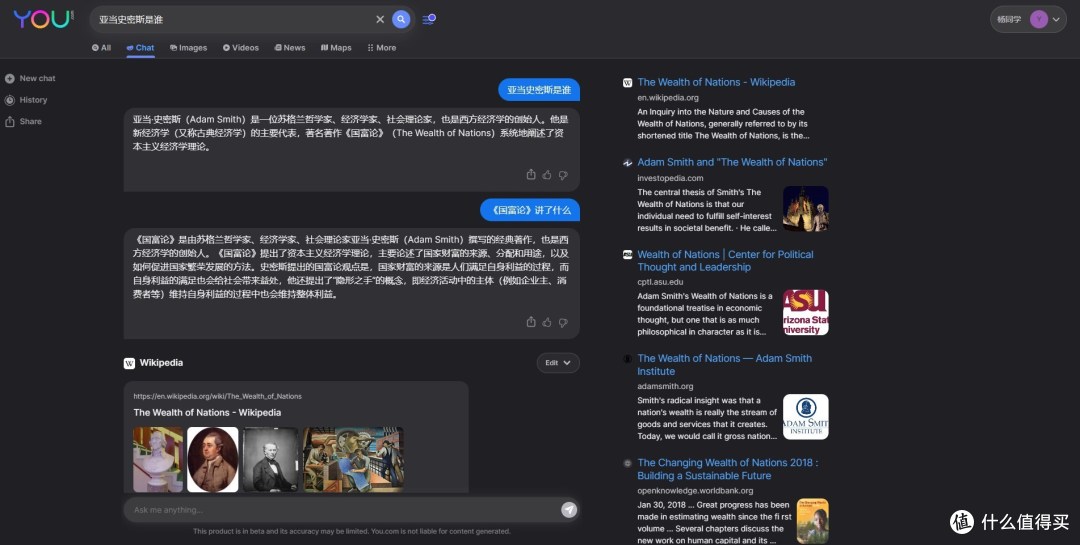Click the World Bank result favicon
Screen dimensions: 1080x545
(627, 464)
